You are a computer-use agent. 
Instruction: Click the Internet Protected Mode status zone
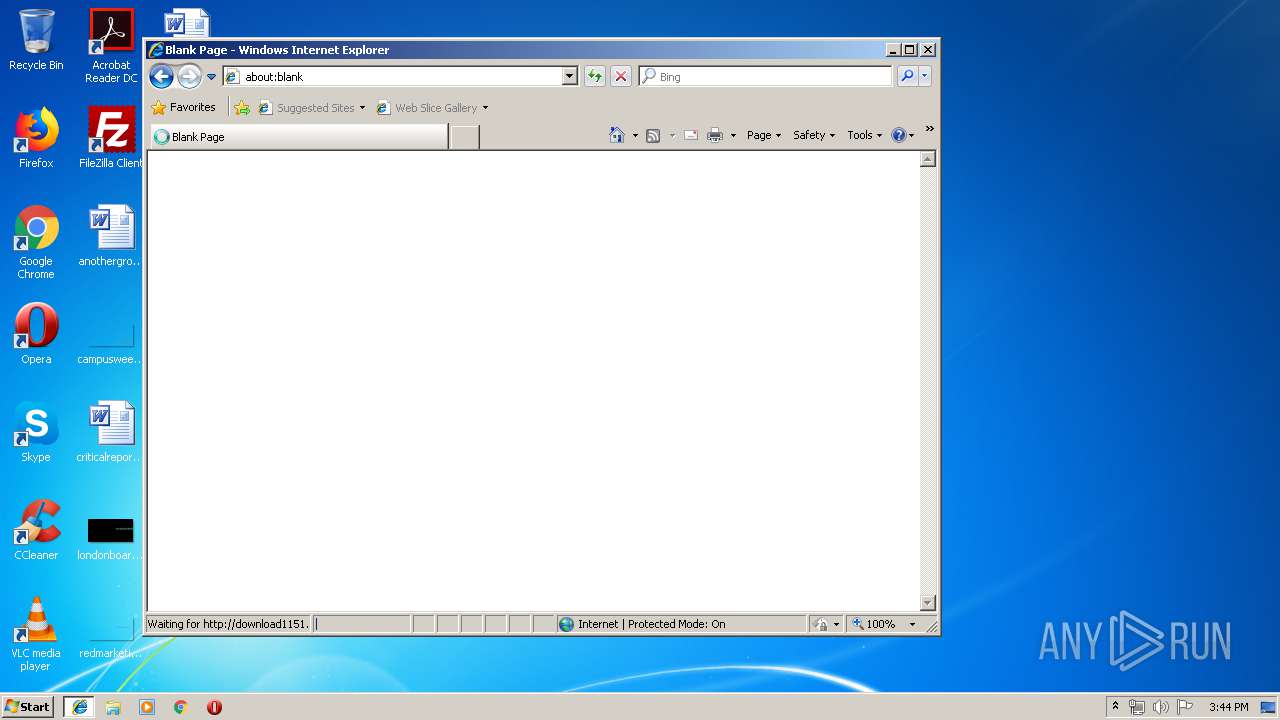pyautogui.click(x=681, y=624)
